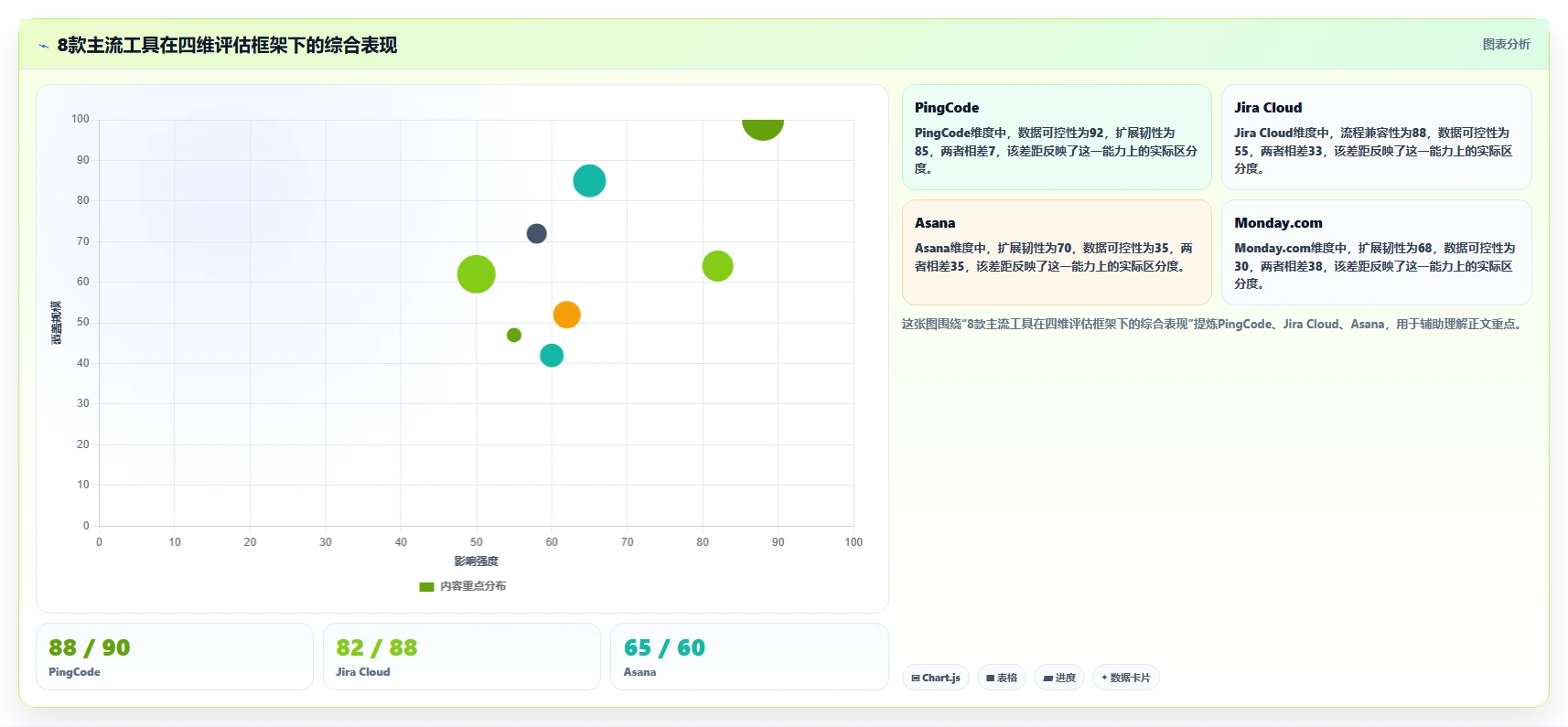Click the green legend swatch for 内容重点分布
The width and height of the screenshot is (1568, 727).
426,587
